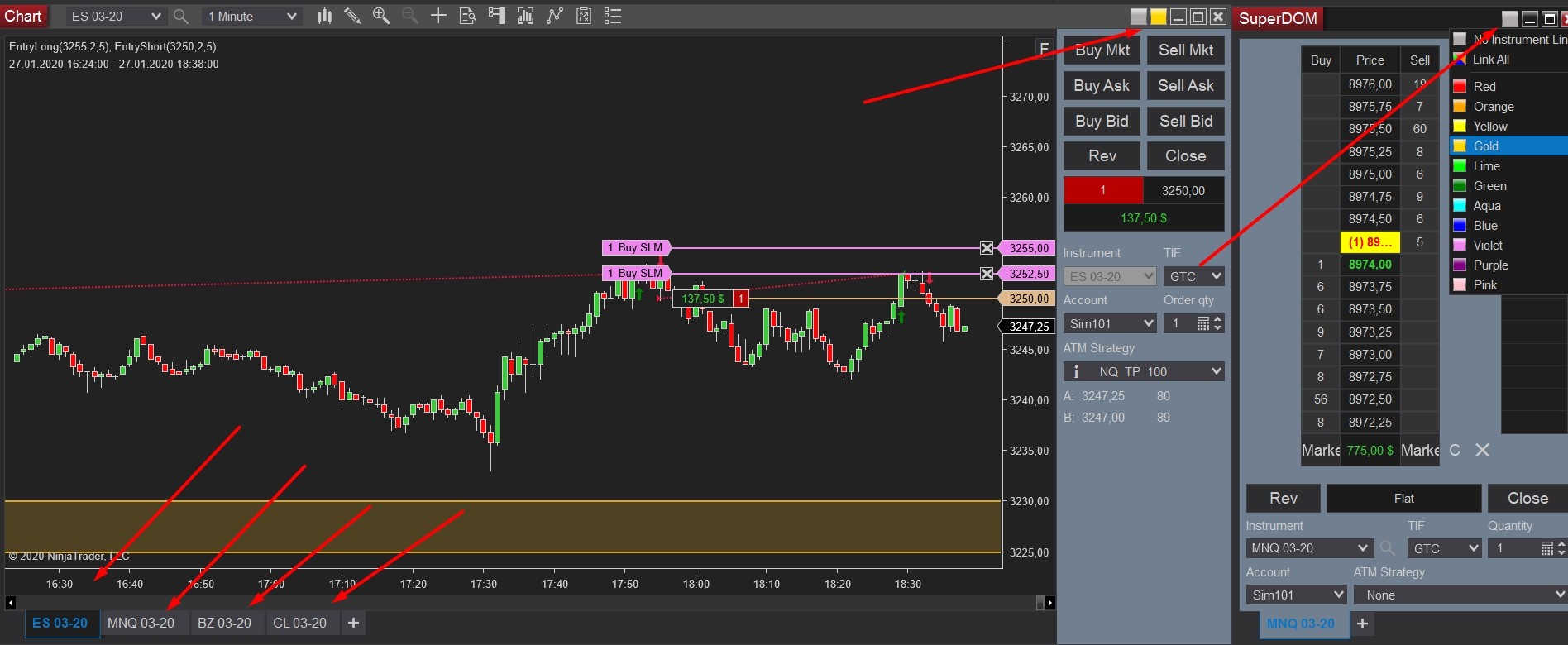Open the ES 03-20 instrument dropdown in toolbar

(x=115, y=16)
